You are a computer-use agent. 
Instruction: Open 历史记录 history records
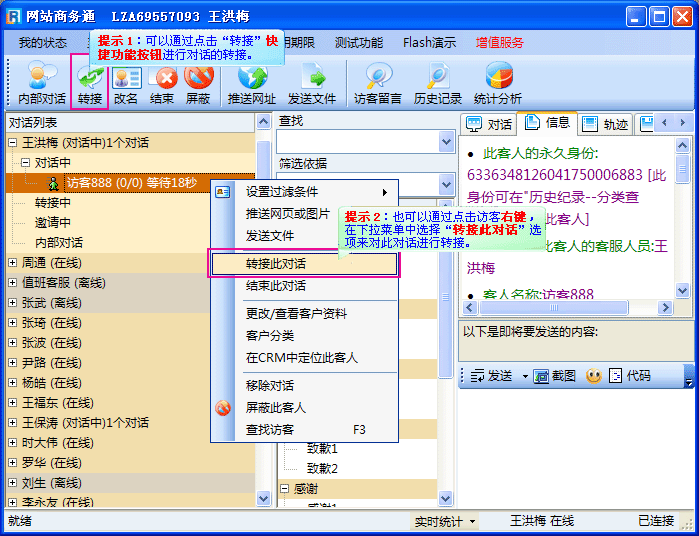pyautogui.click(x=438, y=84)
